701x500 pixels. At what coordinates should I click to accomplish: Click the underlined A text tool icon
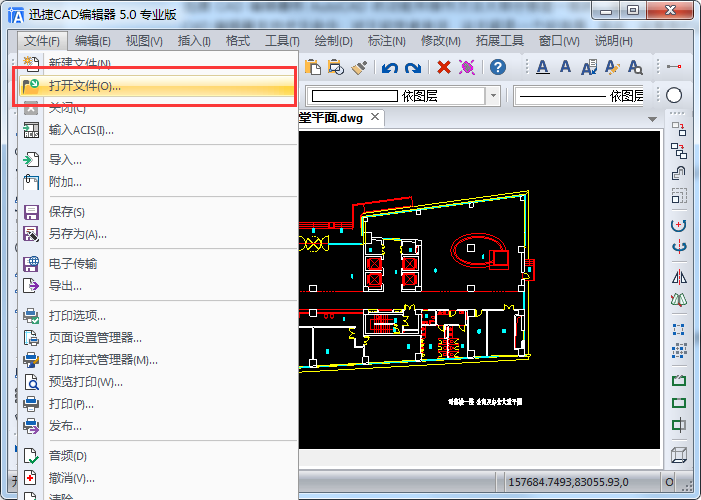click(542, 67)
